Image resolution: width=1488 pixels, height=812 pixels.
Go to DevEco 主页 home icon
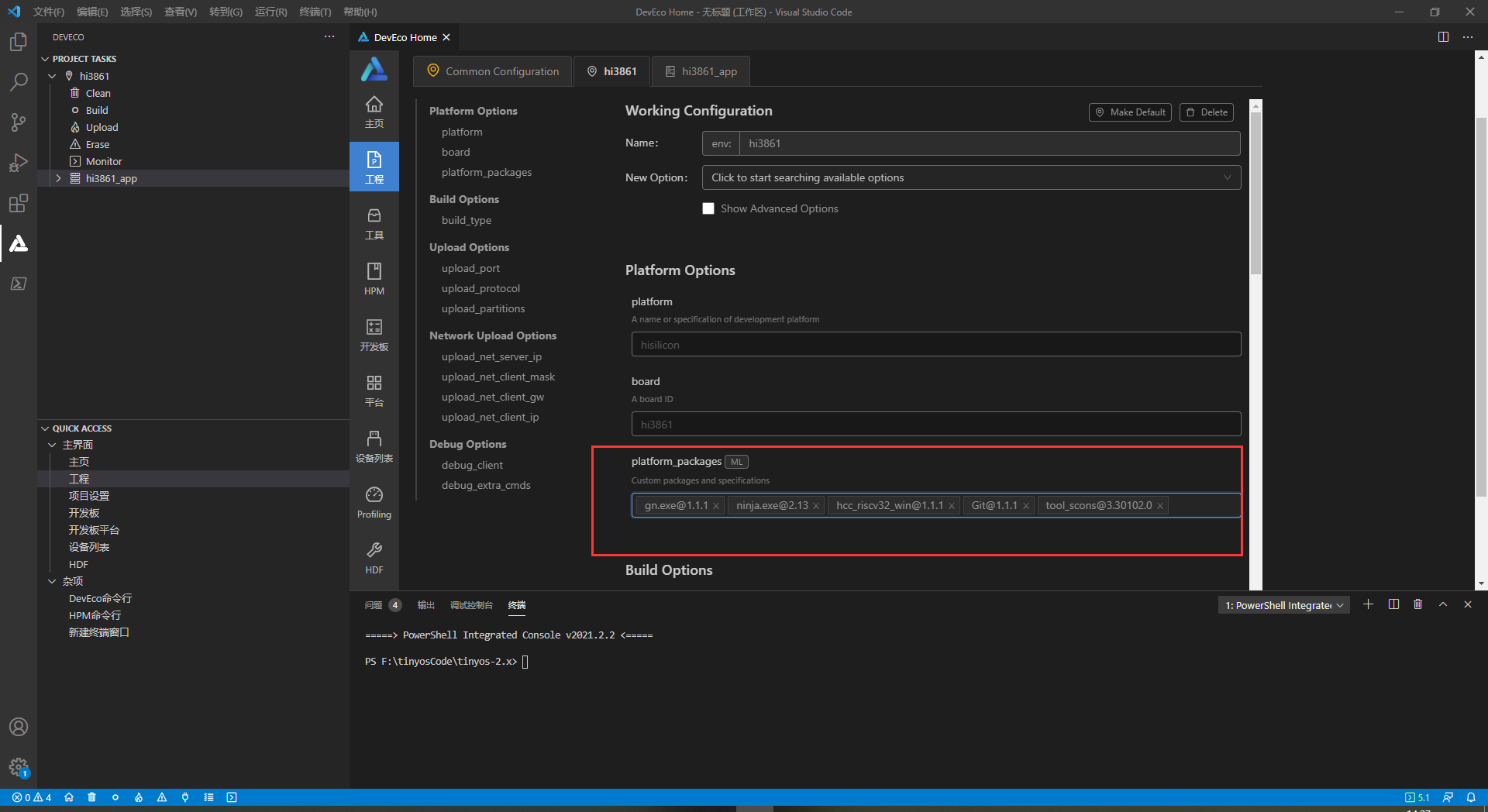(x=374, y=112)
